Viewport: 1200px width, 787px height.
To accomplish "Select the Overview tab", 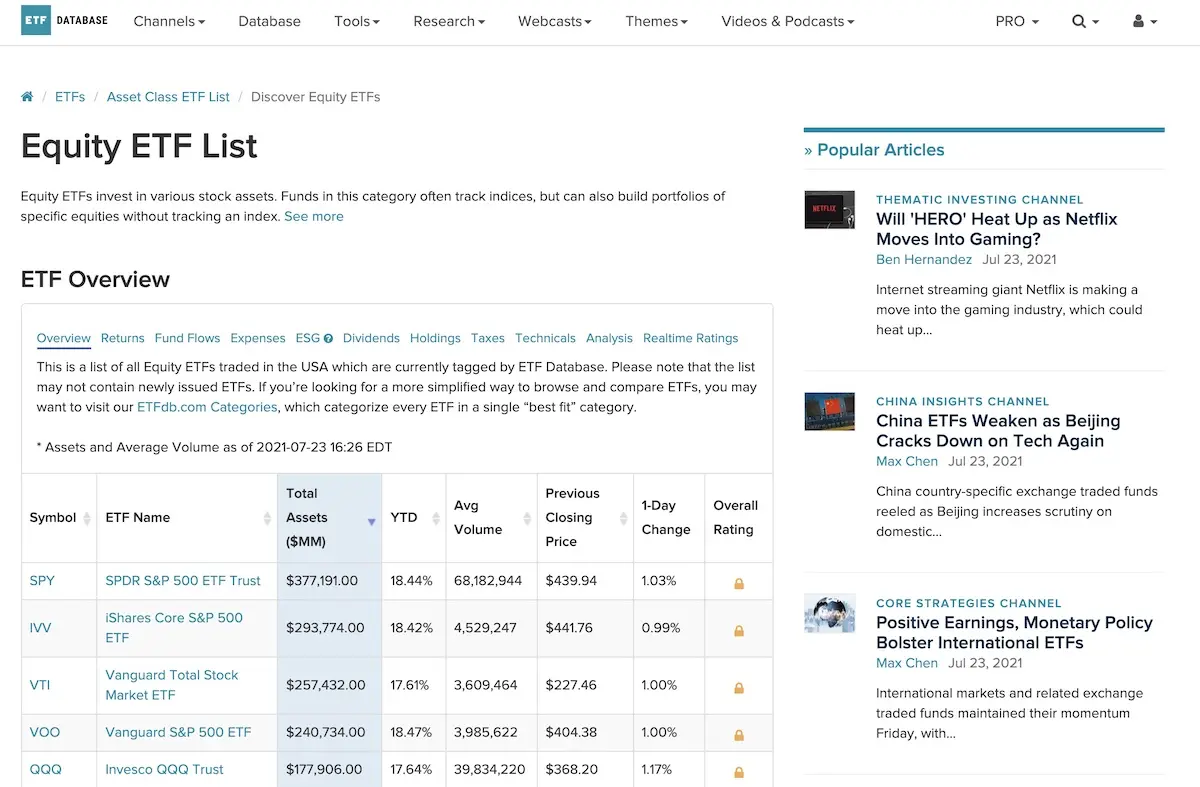I will click(x=64, y=338).
